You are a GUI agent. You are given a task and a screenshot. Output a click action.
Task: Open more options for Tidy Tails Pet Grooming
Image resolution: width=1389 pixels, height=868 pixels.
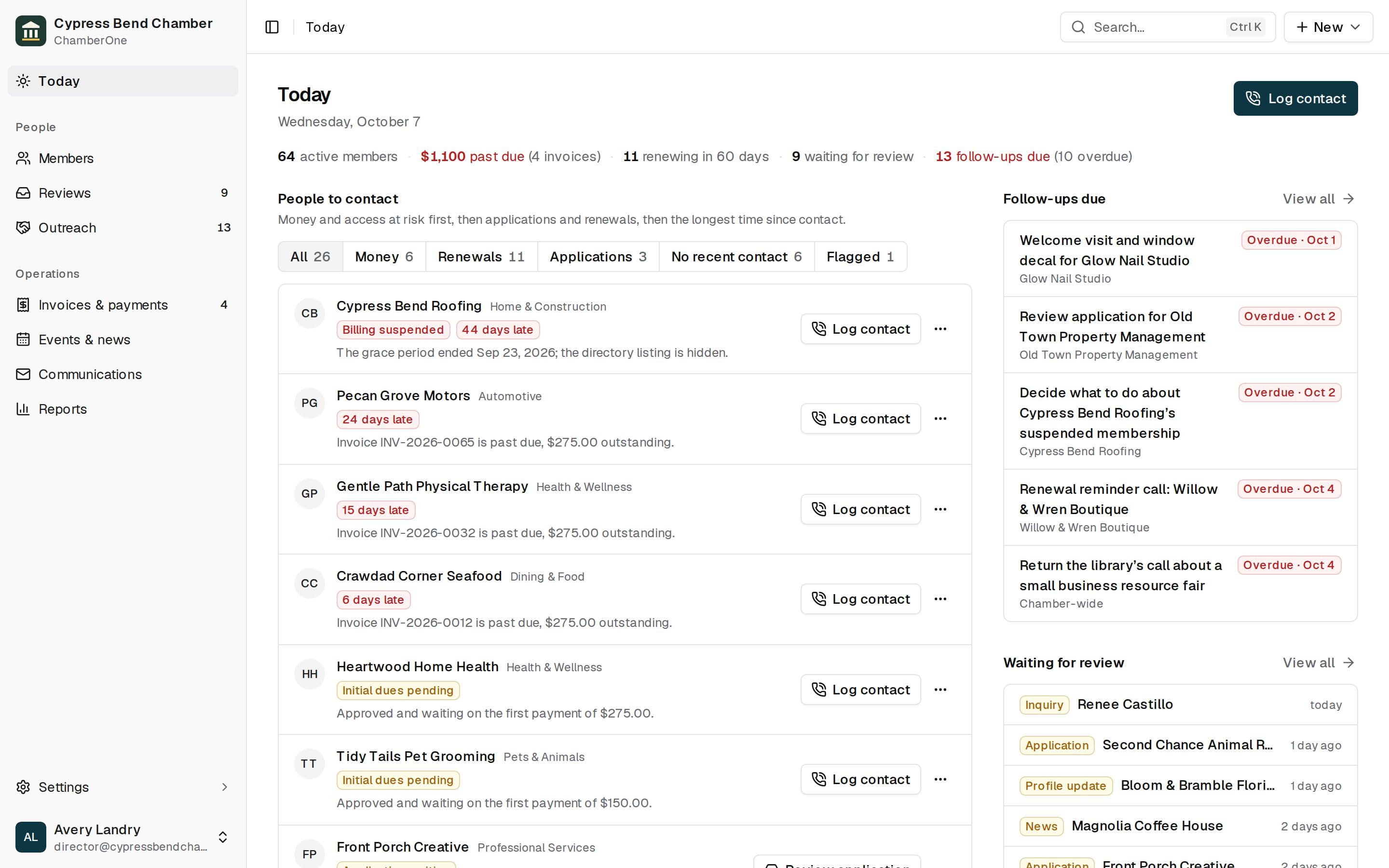[940, 779]
